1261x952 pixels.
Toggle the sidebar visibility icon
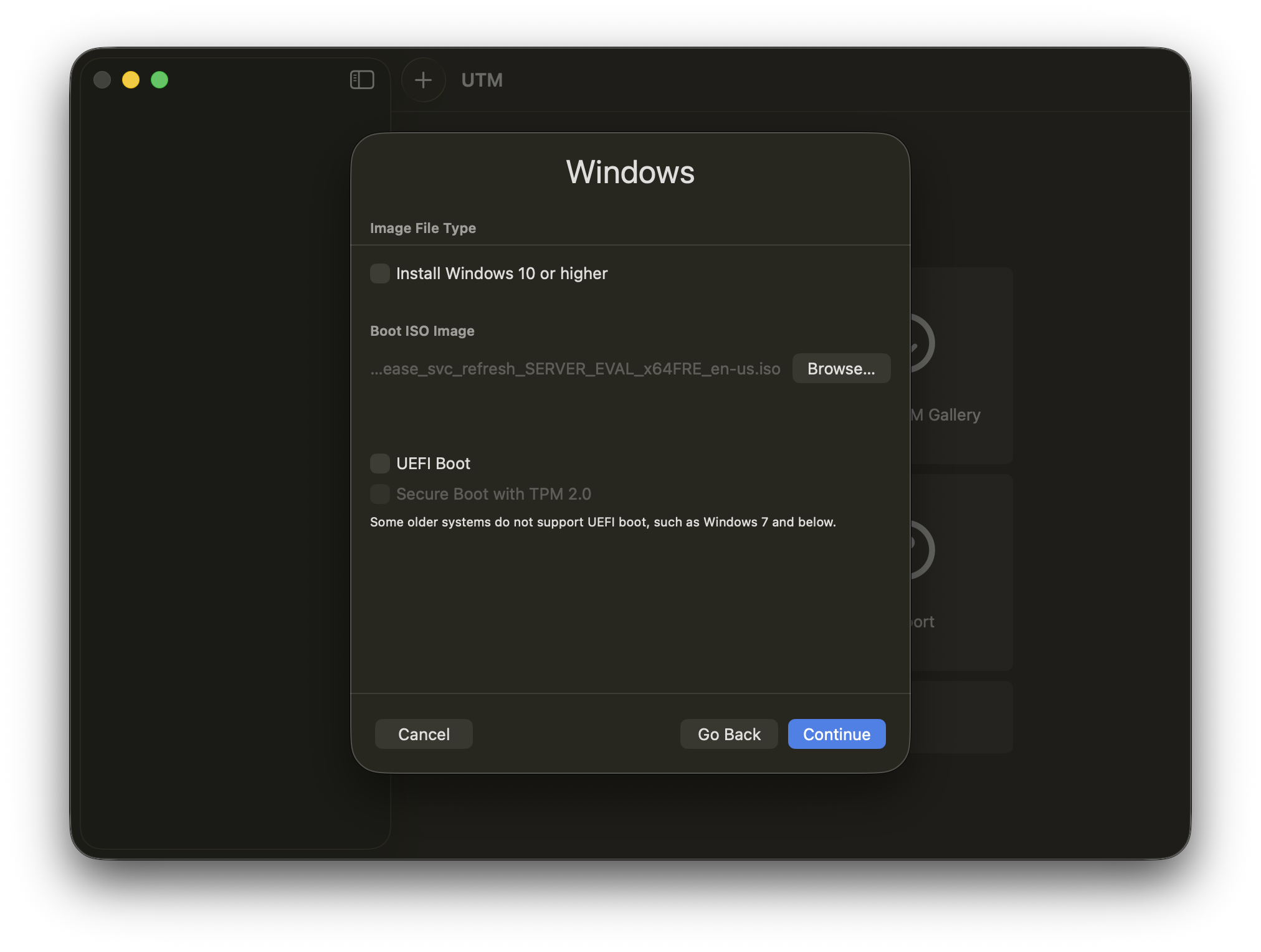[362, 80]
